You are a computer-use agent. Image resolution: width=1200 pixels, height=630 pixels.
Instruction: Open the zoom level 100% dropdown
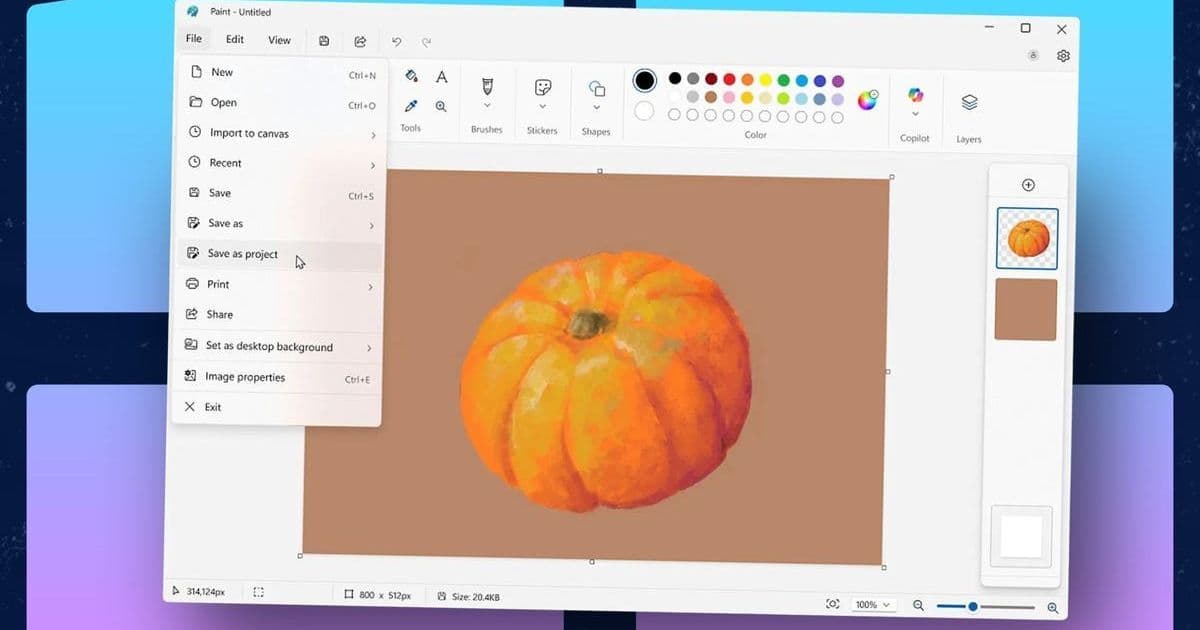[x=872, y=604]
